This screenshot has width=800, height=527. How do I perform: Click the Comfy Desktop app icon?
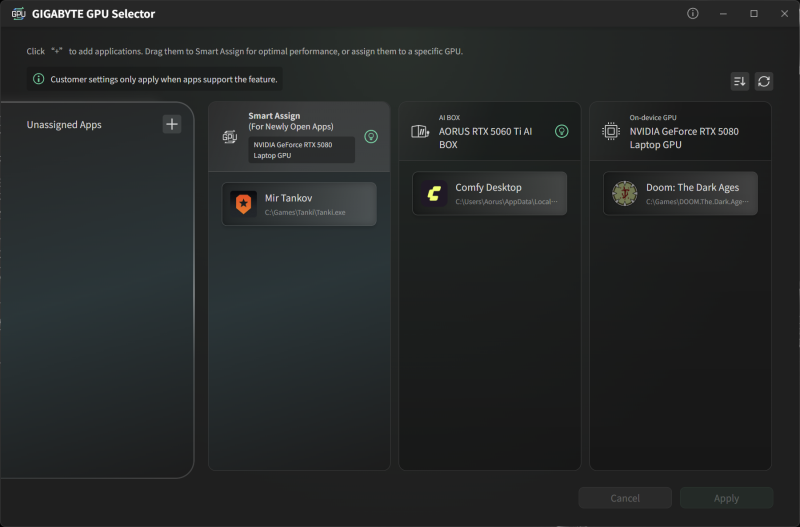tap(434, 193)
